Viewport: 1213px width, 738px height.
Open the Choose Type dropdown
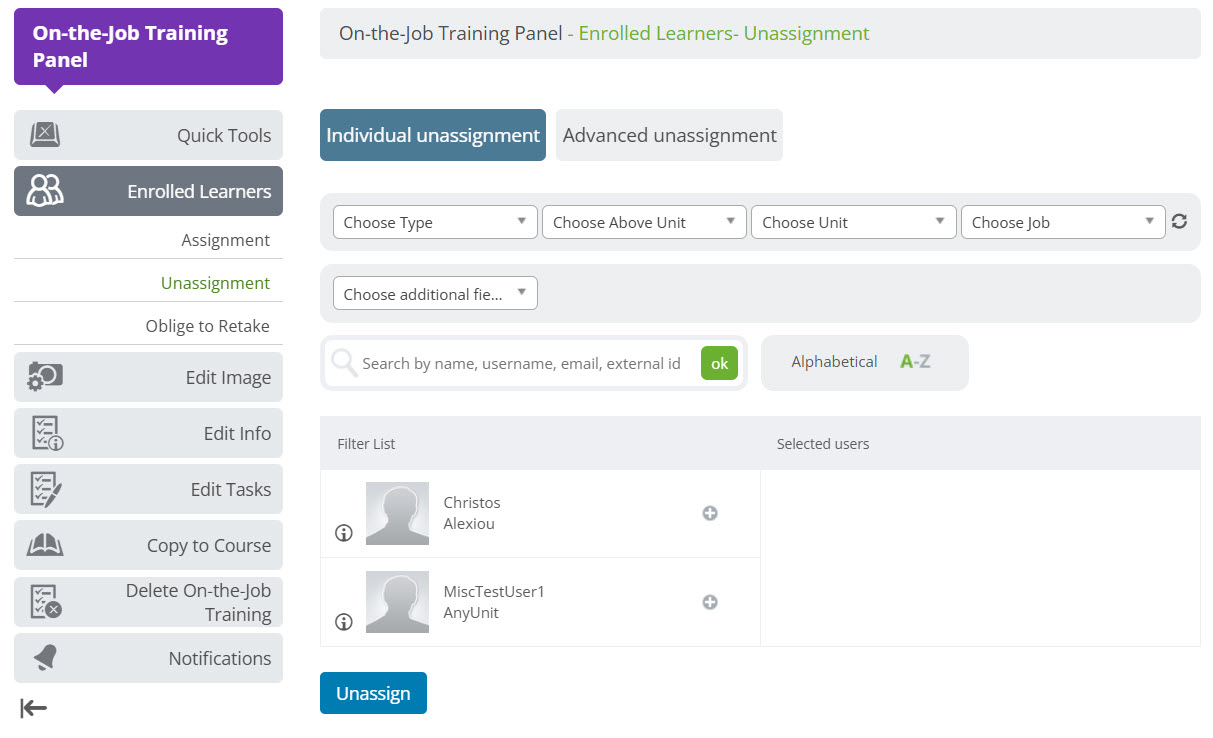[435, 222]
